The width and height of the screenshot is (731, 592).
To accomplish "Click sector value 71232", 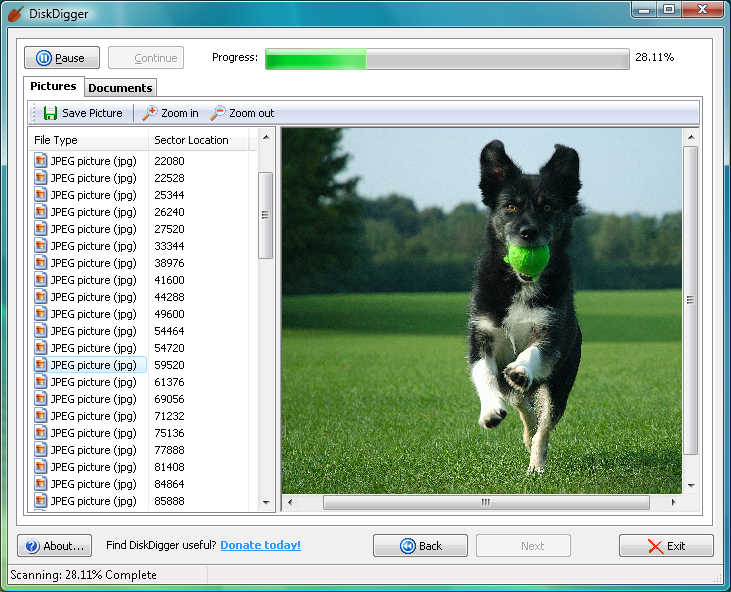I will 169,416.
